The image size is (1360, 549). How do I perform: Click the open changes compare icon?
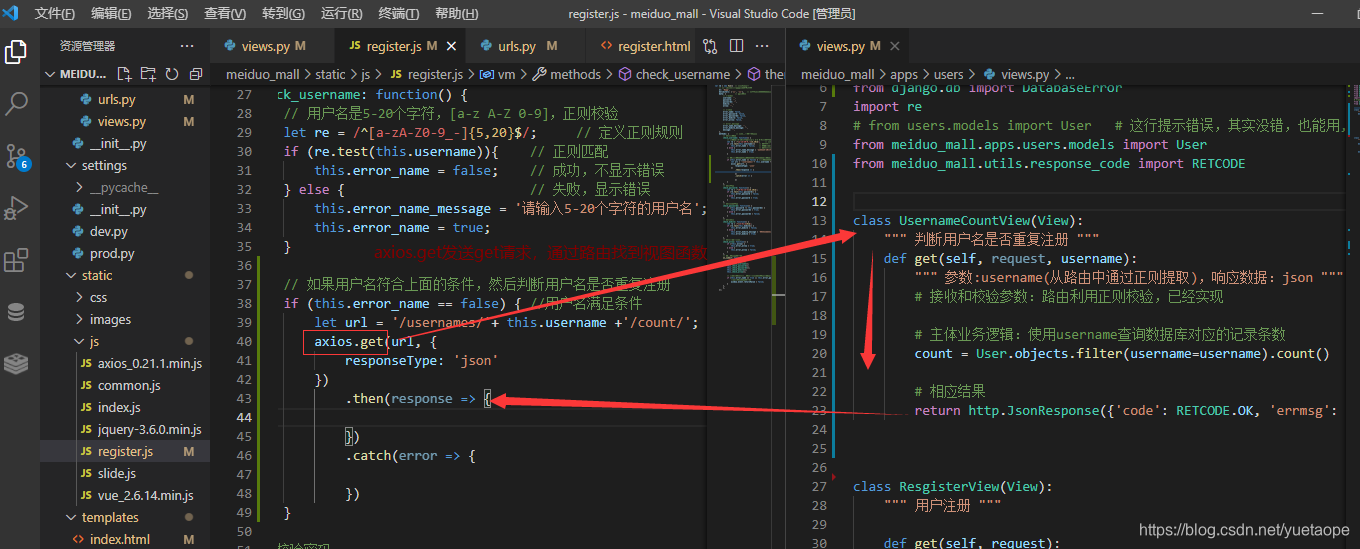point(710,46)
